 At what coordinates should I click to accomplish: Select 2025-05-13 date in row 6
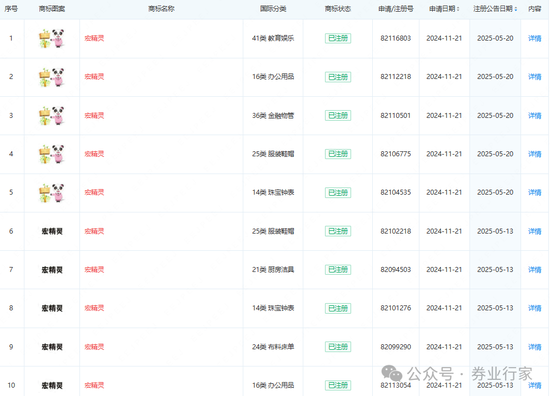(x=495, y=231)
